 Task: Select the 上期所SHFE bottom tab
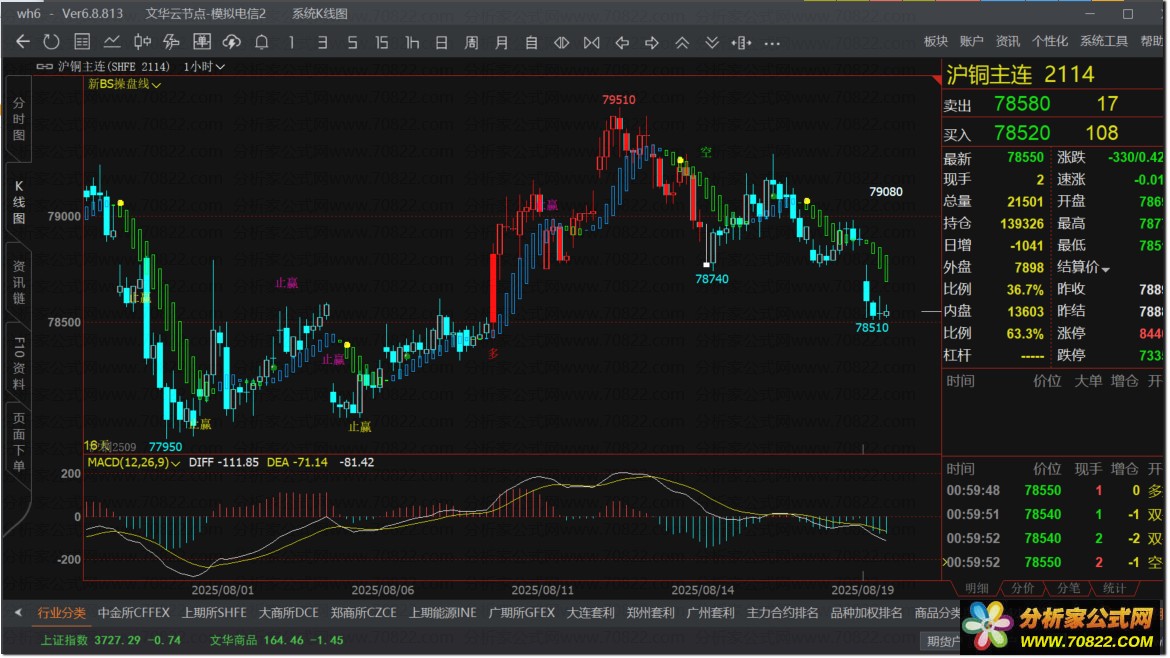pos(214,613)
